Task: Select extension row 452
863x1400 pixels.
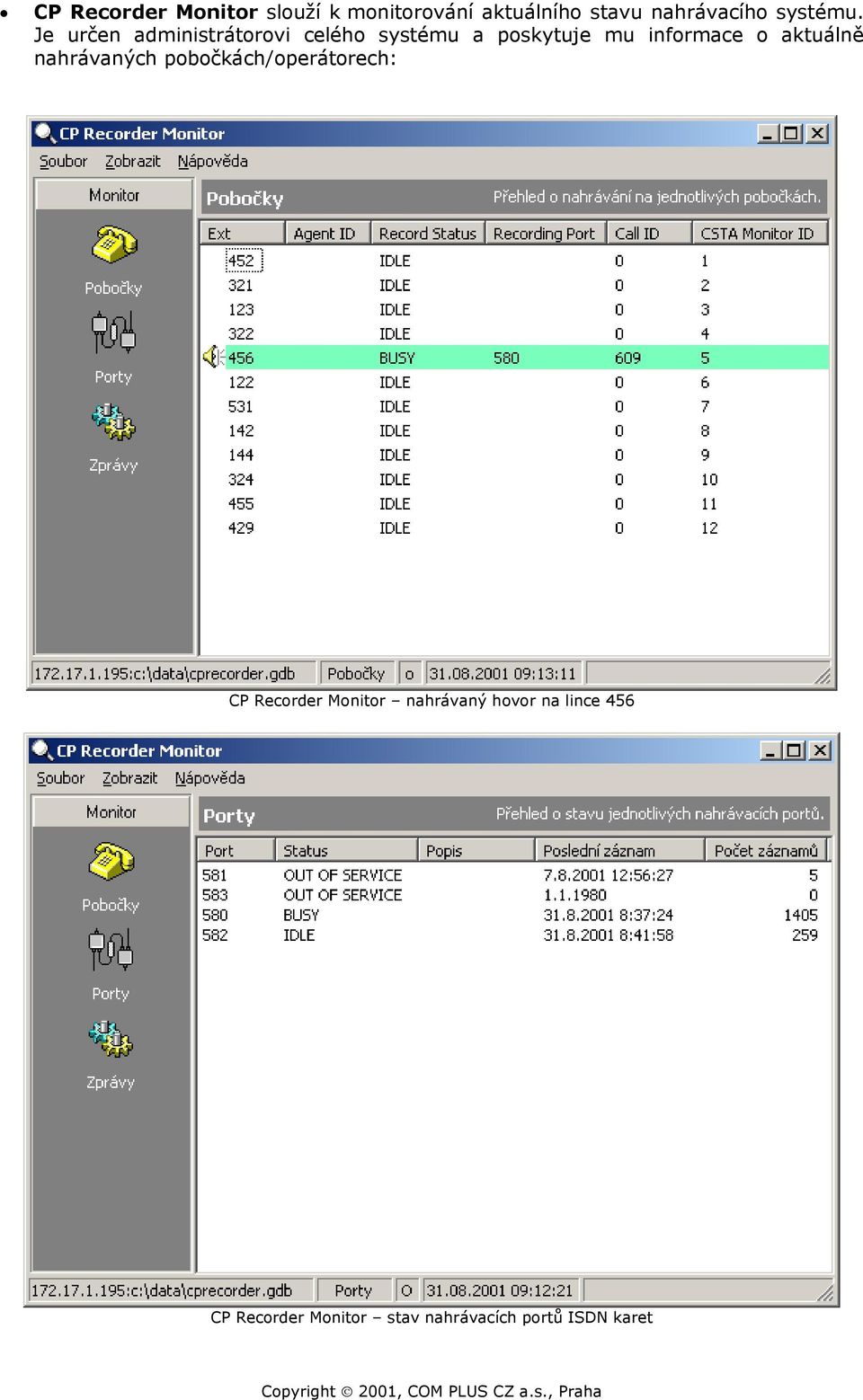Action: pos(513,261)
